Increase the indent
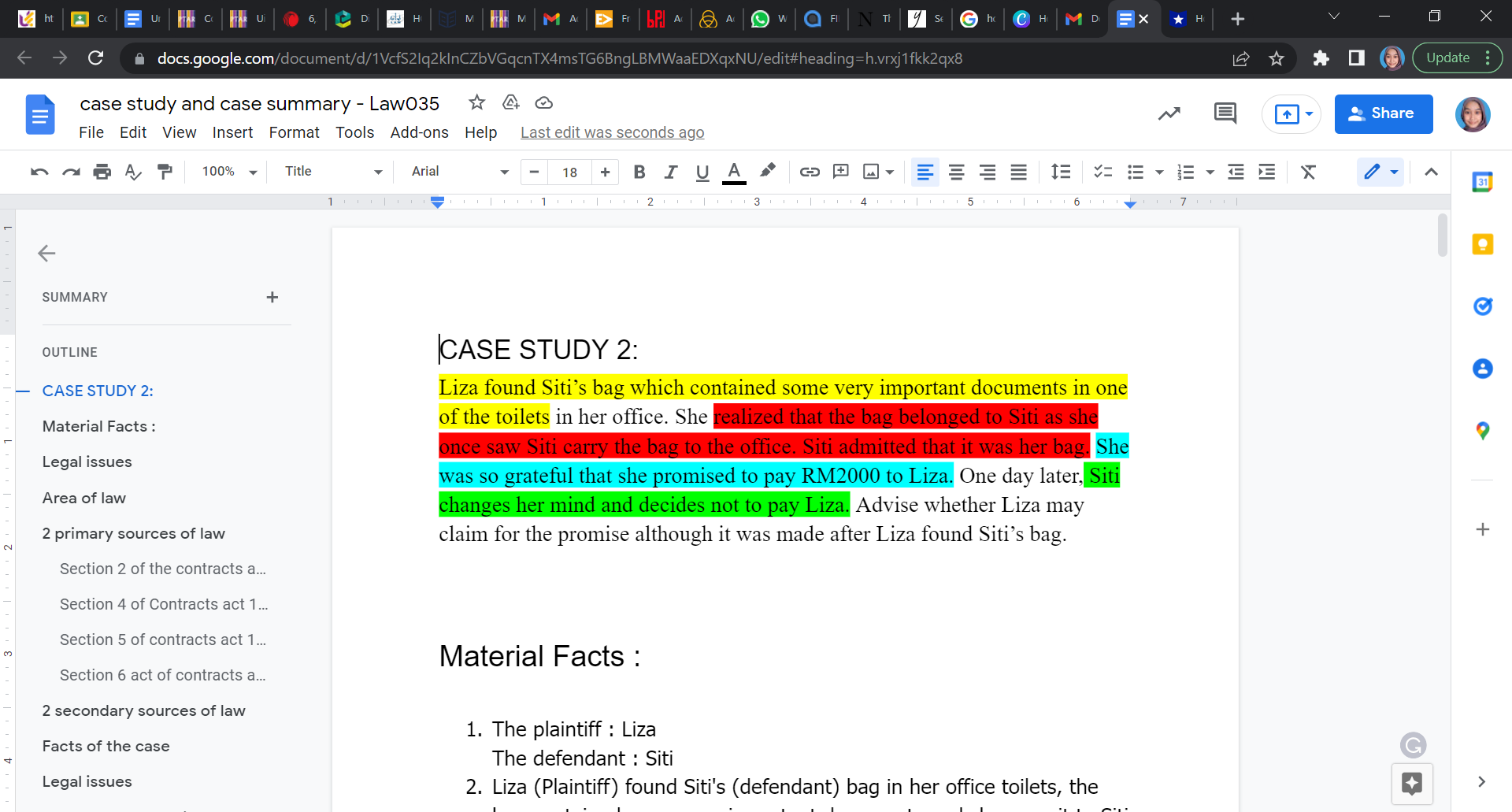The width and height of the screenshot is (1512, 812). (1267, 172)
